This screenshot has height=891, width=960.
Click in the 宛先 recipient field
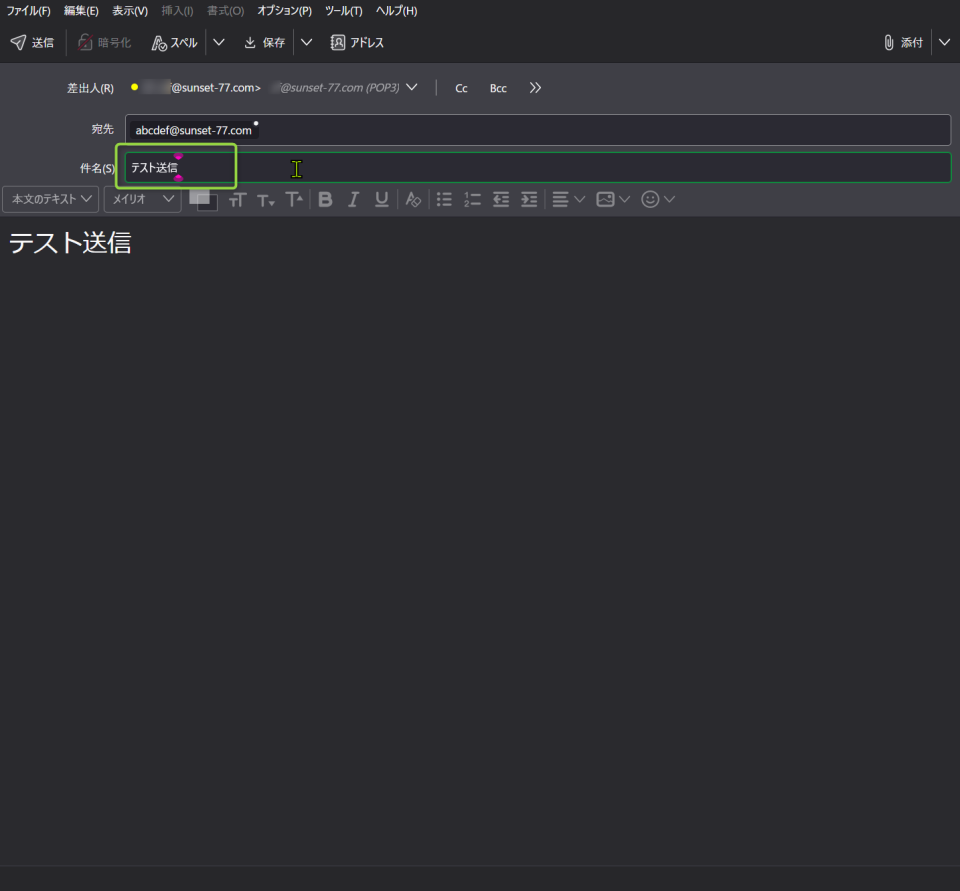click(600, 130)
